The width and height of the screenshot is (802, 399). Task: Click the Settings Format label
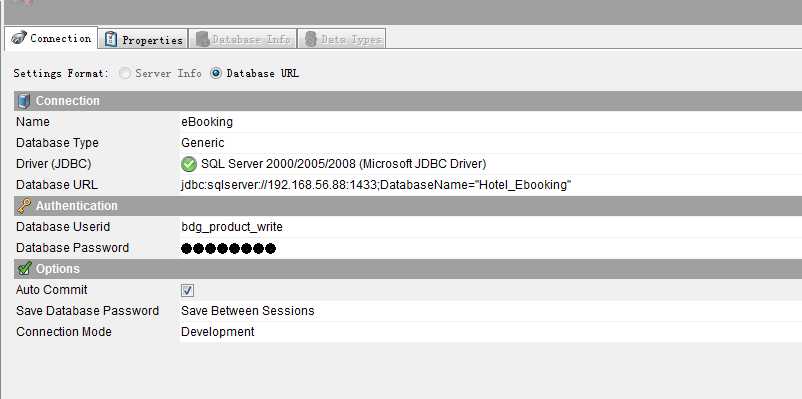[61, 73]
